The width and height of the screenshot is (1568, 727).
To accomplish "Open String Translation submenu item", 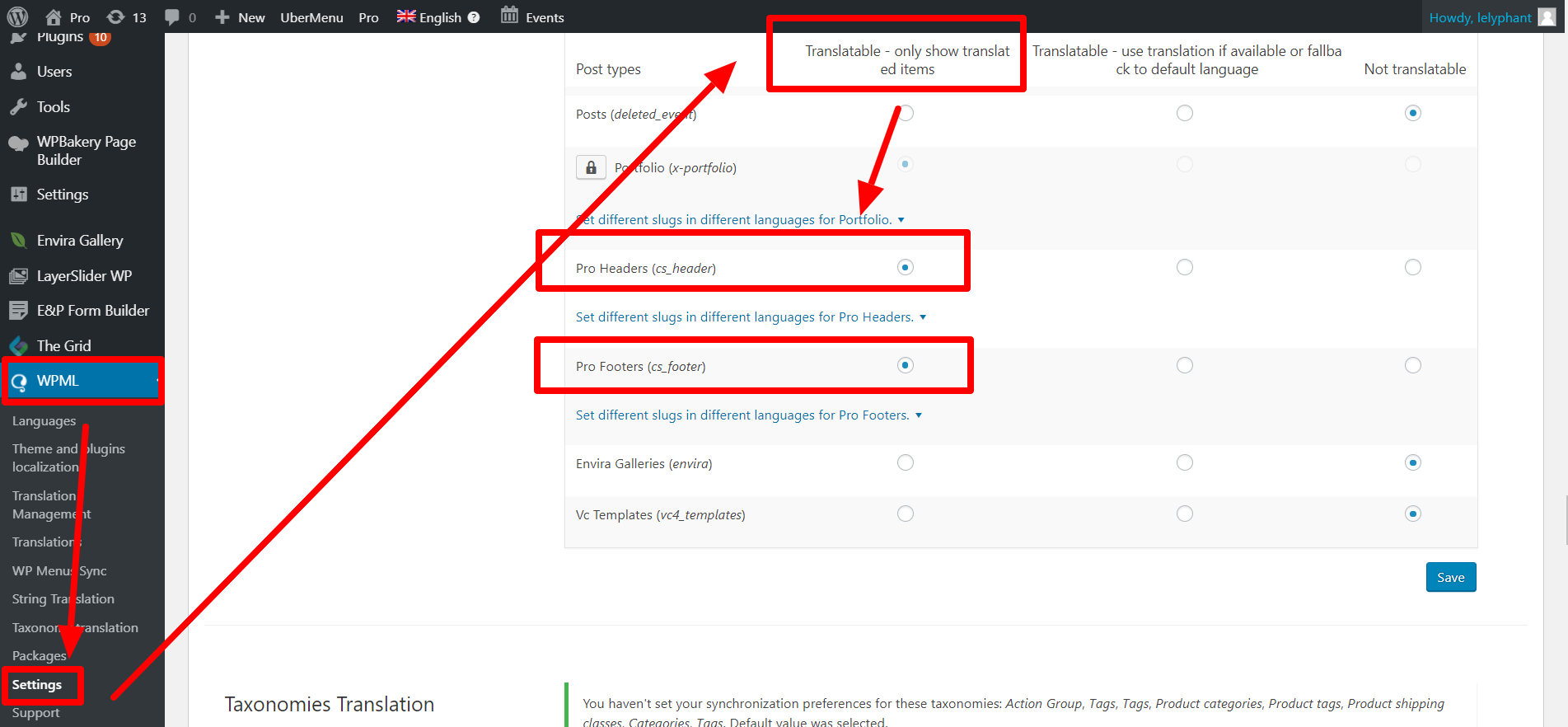I will point(63,599).
